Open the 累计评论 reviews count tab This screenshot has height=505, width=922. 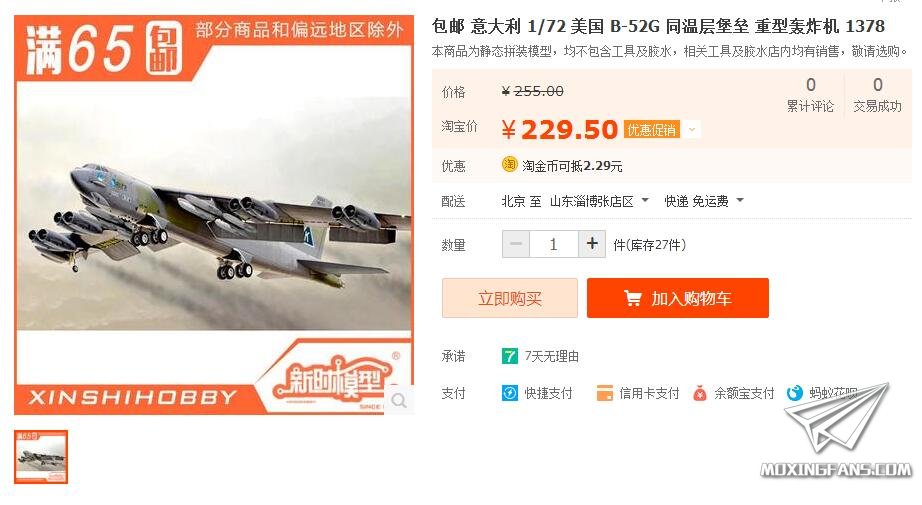(x=810, y=95)
